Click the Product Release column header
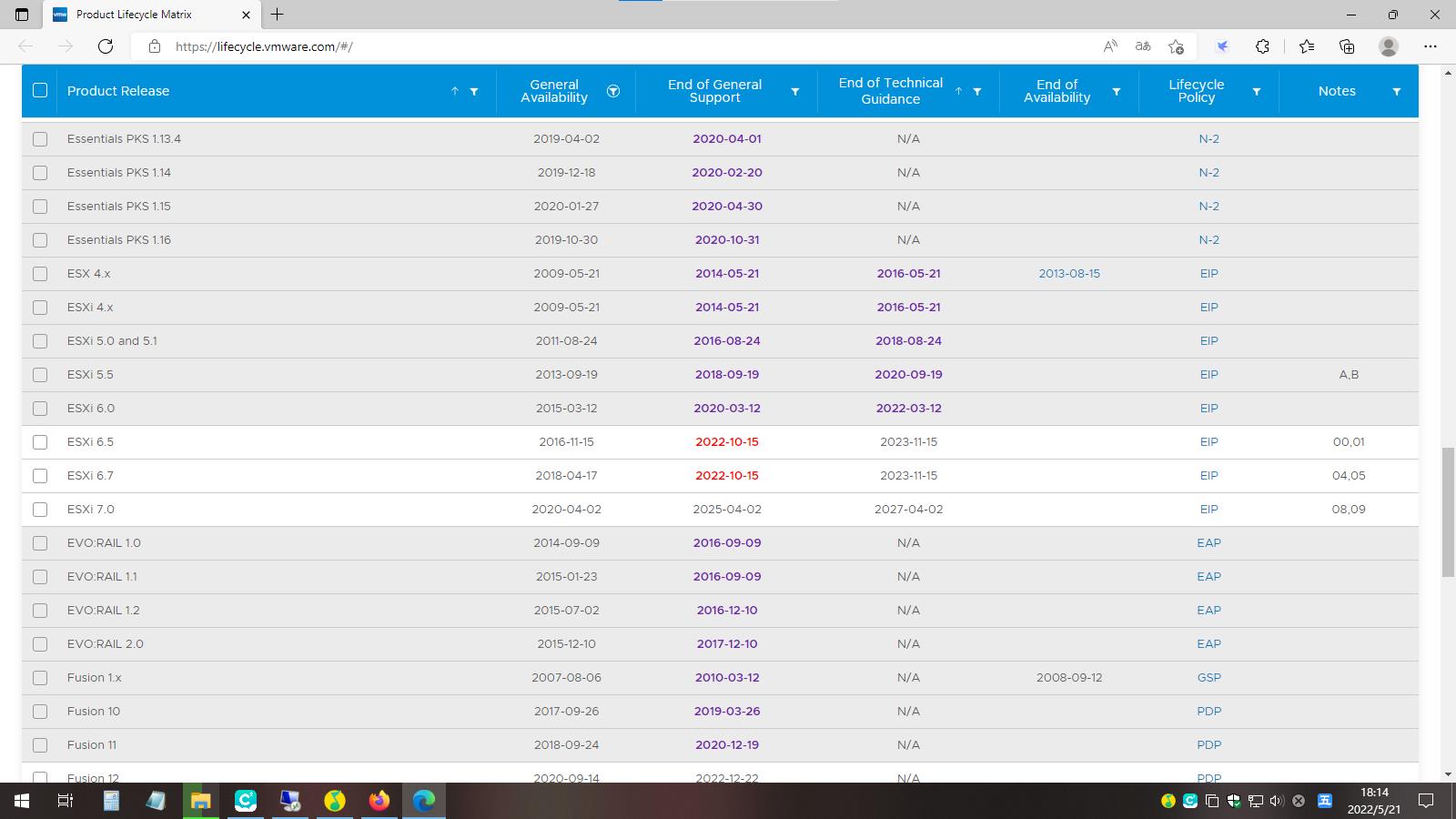Viewport: 1456px width, 819px height. click(118, 91)
